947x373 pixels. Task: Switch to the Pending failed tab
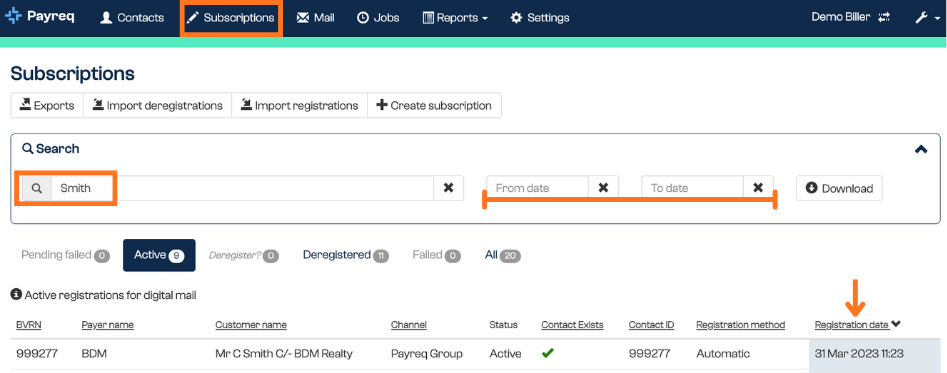point(65,255)
